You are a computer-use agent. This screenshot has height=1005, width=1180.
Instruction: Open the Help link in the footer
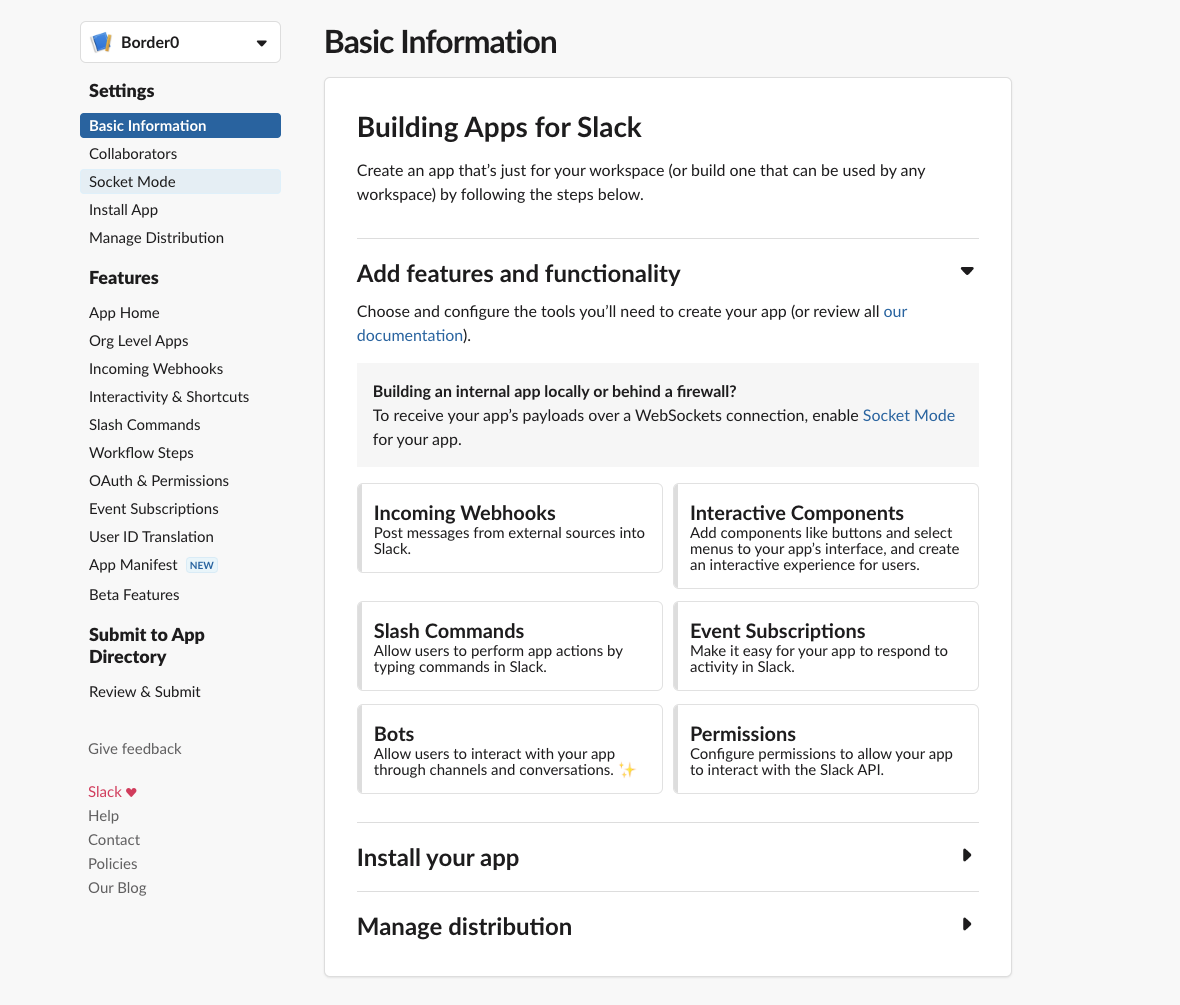click(103, 816)
